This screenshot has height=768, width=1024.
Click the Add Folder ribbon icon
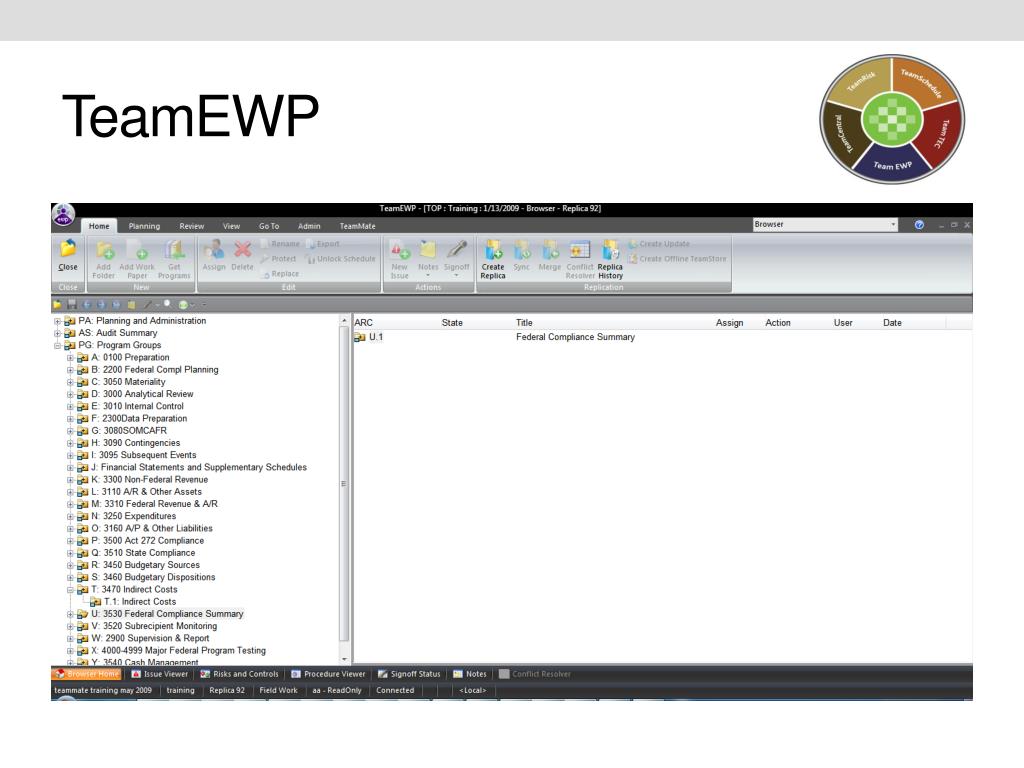[104, 249]
